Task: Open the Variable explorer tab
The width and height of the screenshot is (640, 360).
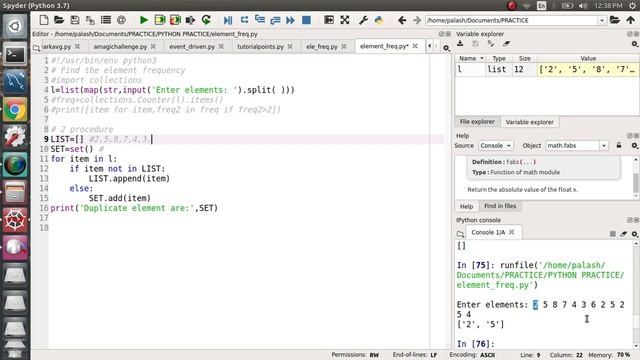Action: point(529,122)
